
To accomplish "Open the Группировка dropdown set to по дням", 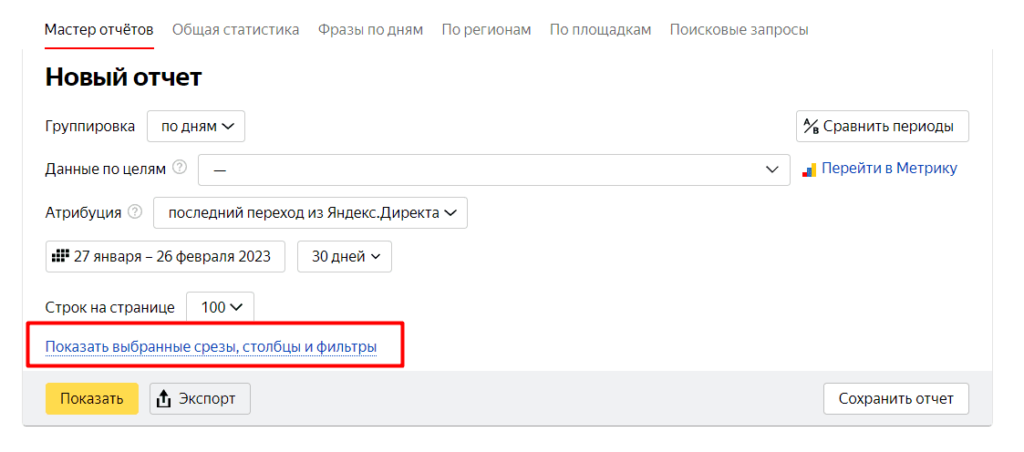I will click(196, 126).
